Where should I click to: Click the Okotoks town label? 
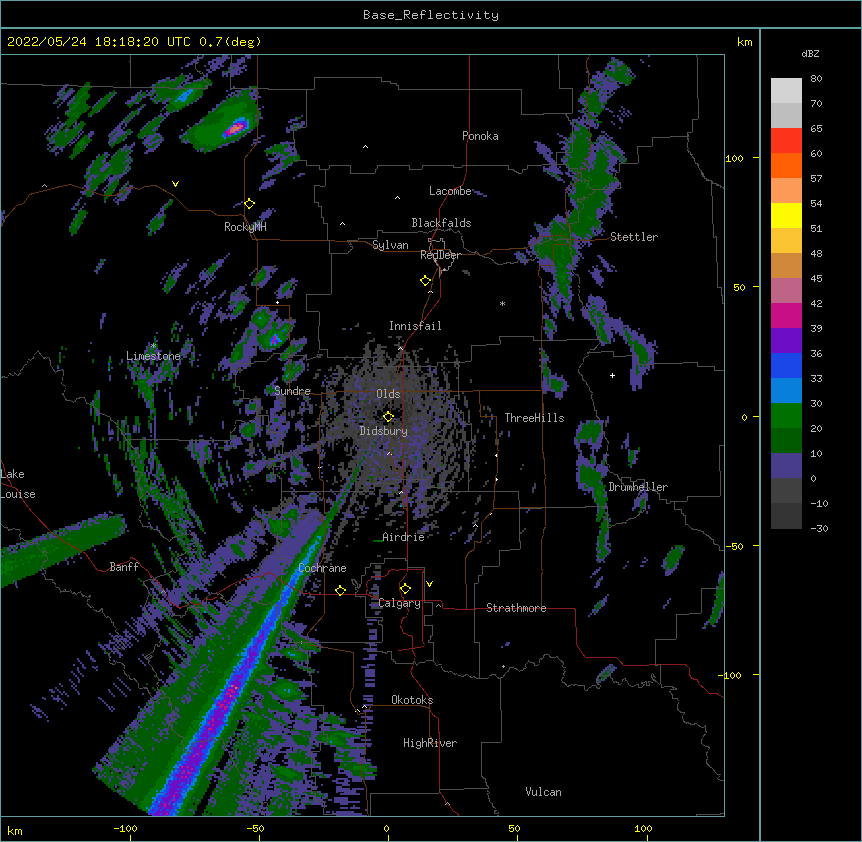[x=412, y=700]
